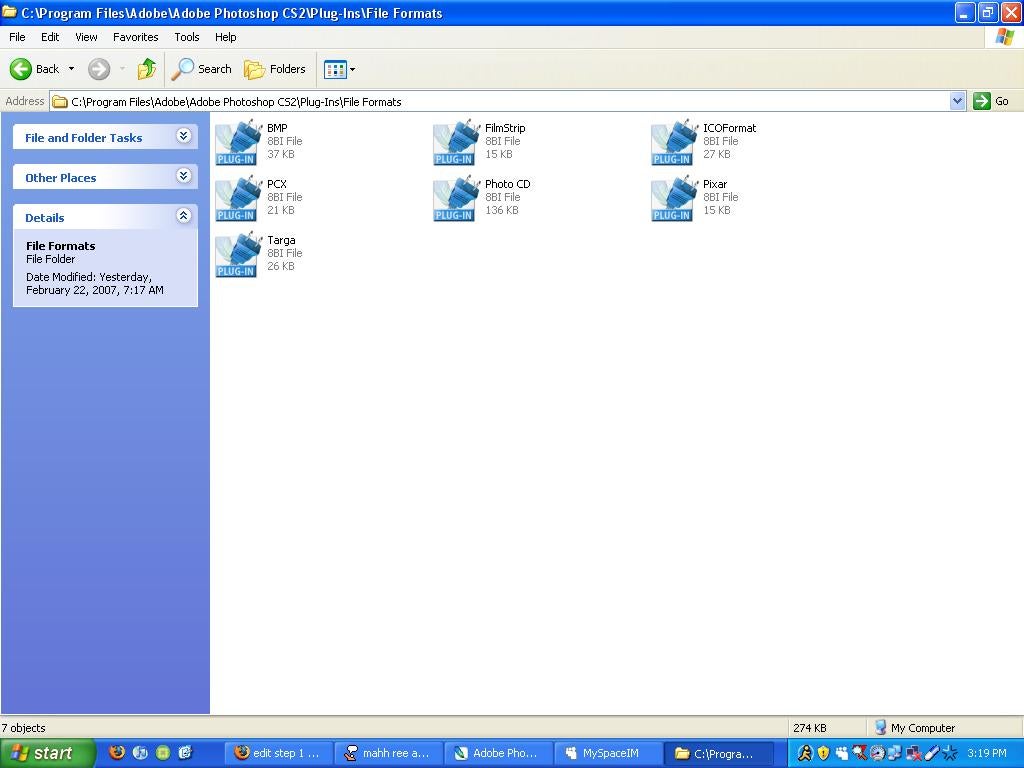Select the FilmStrip plug-in icon
The height and width of the screenshot is (768, 1024).
click(x=455, y=140)
